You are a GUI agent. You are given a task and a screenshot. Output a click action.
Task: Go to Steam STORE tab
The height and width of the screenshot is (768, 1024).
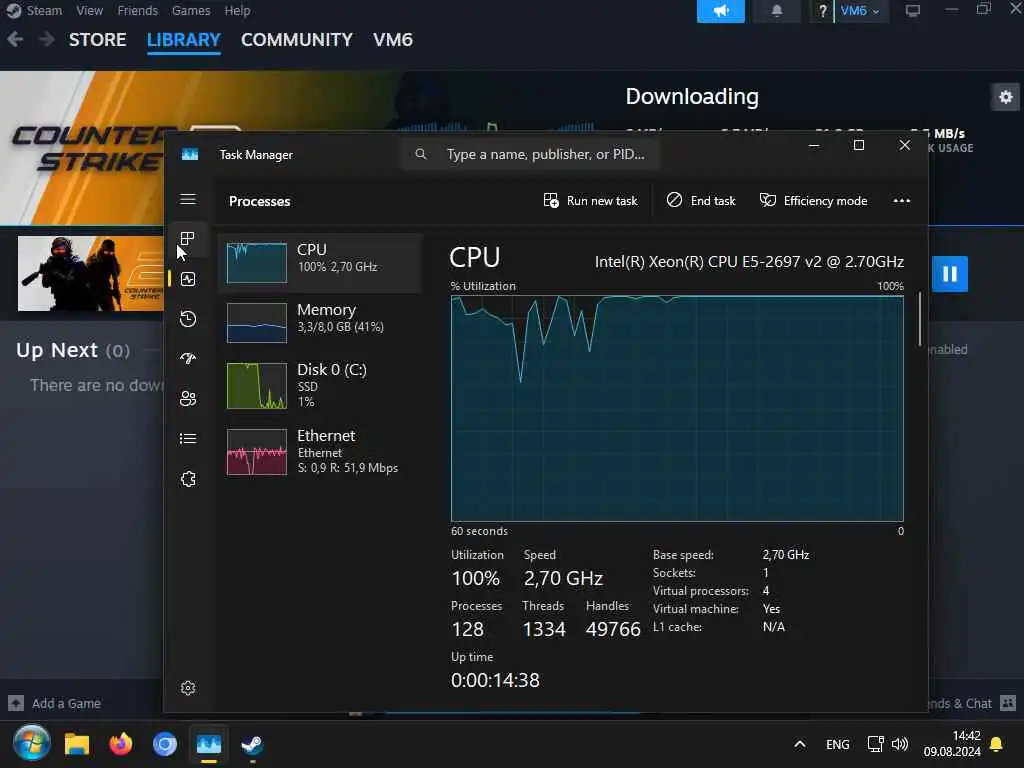(x=97, y=40)
